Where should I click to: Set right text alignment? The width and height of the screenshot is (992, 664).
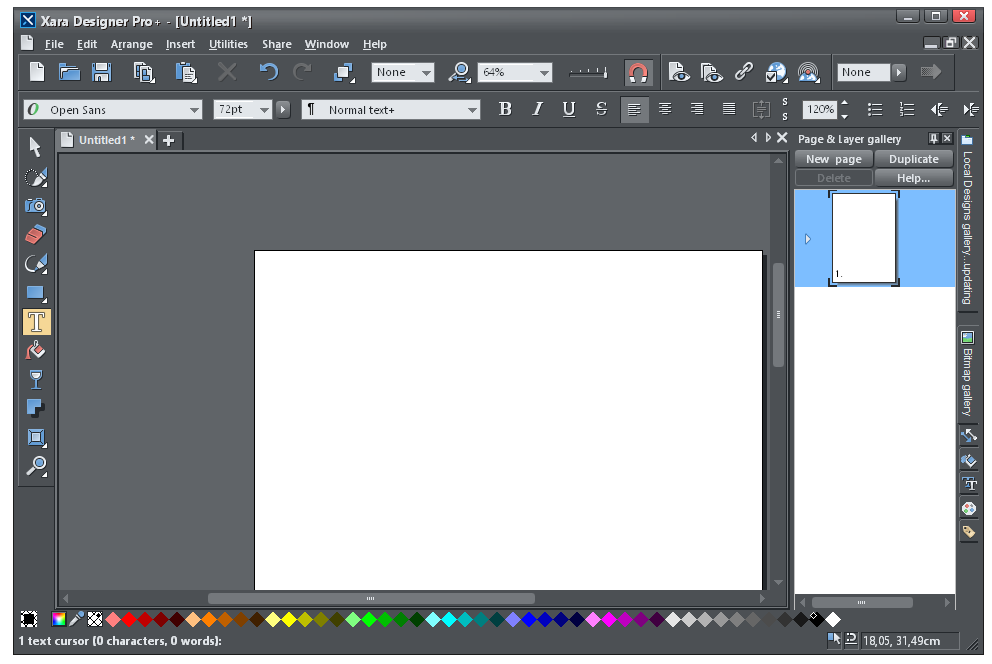click(697, 109)
